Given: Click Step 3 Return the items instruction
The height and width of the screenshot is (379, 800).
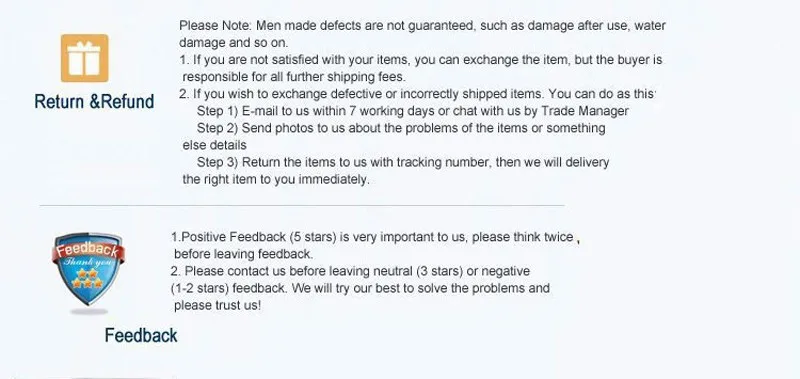Looking at the screenshot, I should (403, 162).
